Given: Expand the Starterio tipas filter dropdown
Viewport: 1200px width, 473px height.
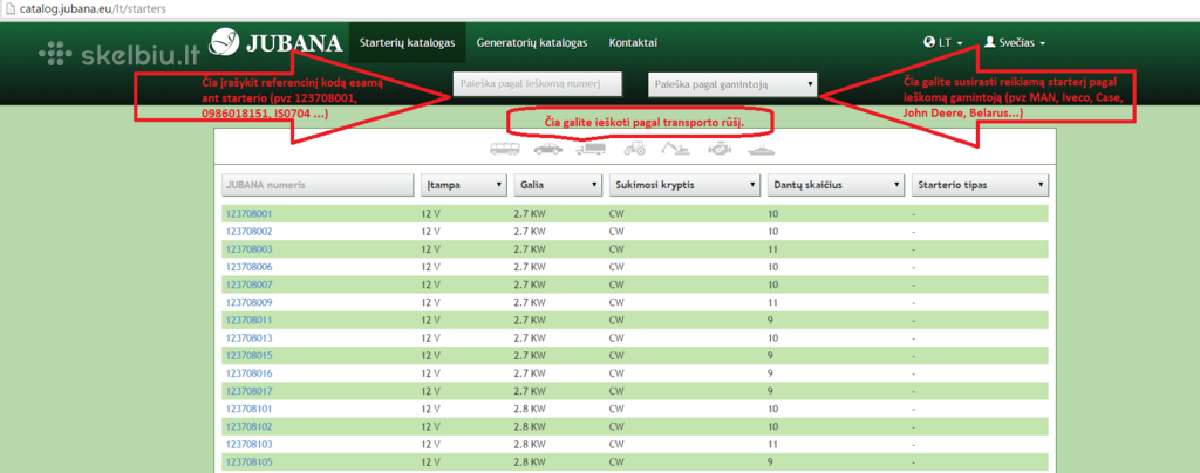Looking at the screenshot, I should 980,185.
